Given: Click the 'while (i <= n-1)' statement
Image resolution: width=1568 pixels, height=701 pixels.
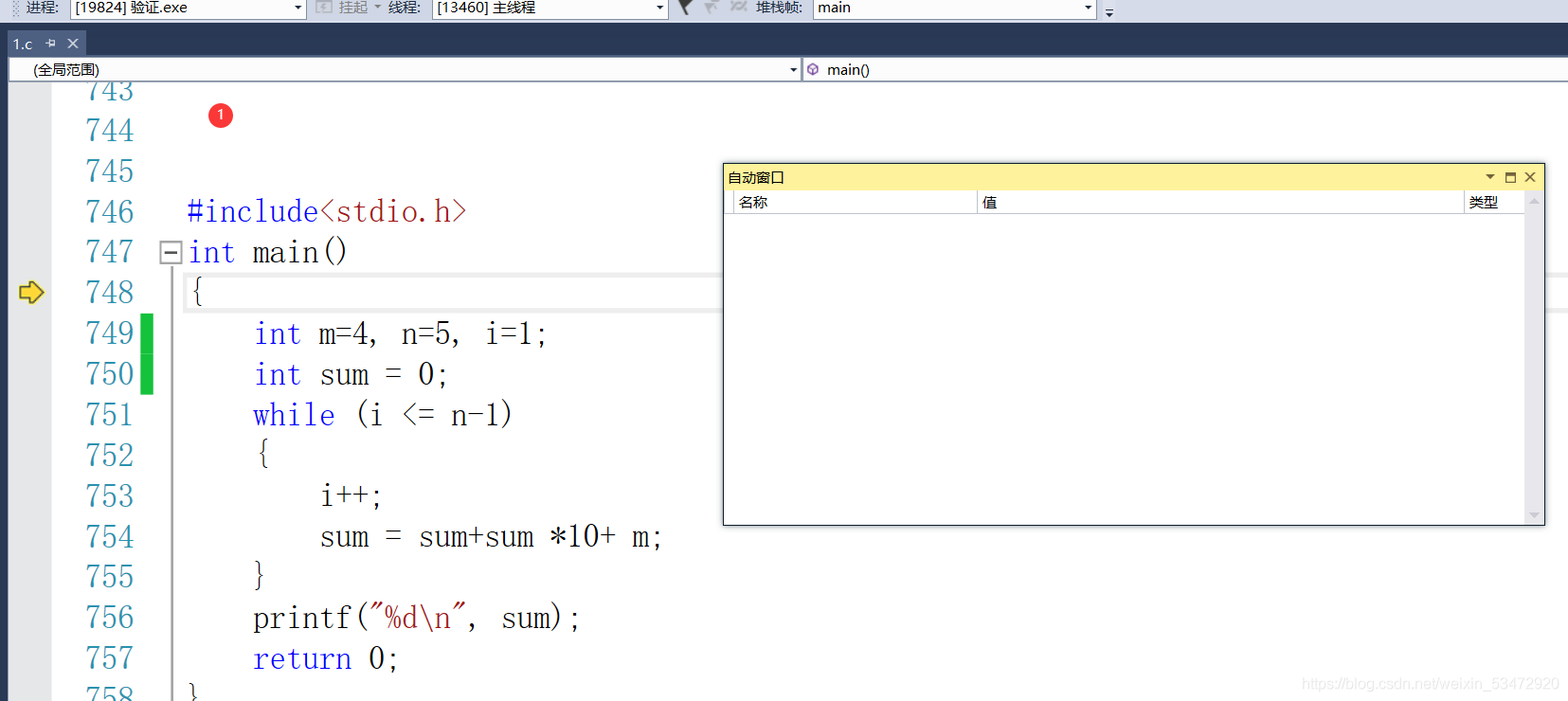Looking at the screenshot, I should click(383, 415).
